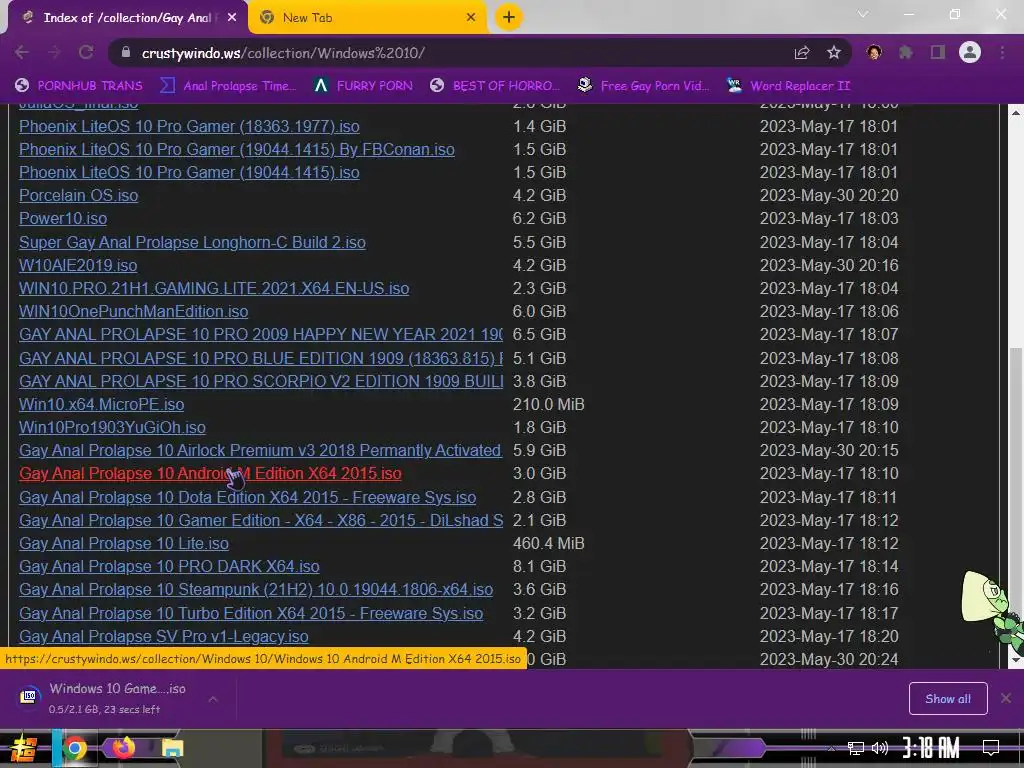Bookmark this page with the star icon
Image resolution: width=1024 pixels, height=768 pixels.
click(834, 53)
